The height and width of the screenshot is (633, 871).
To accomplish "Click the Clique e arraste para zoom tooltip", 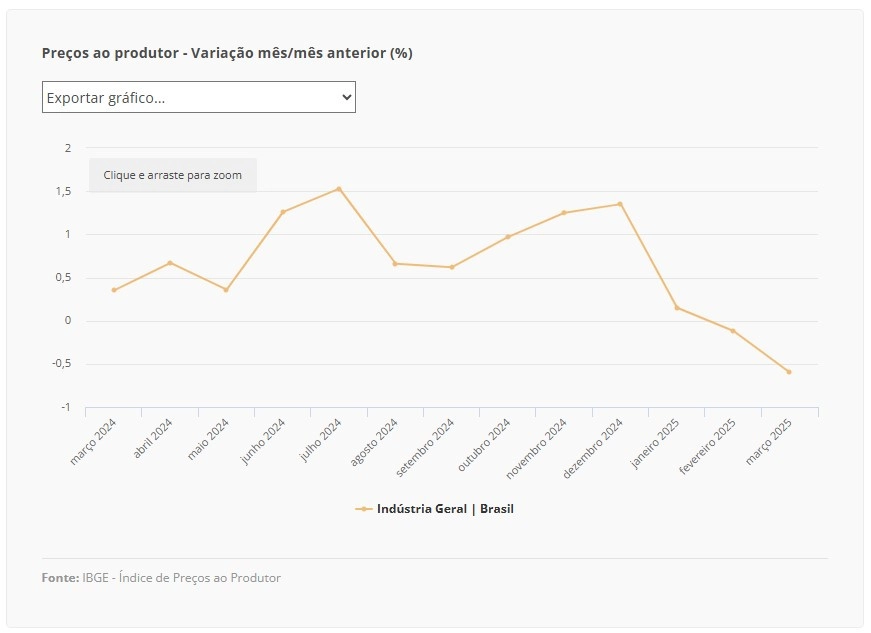I will 173,175.
